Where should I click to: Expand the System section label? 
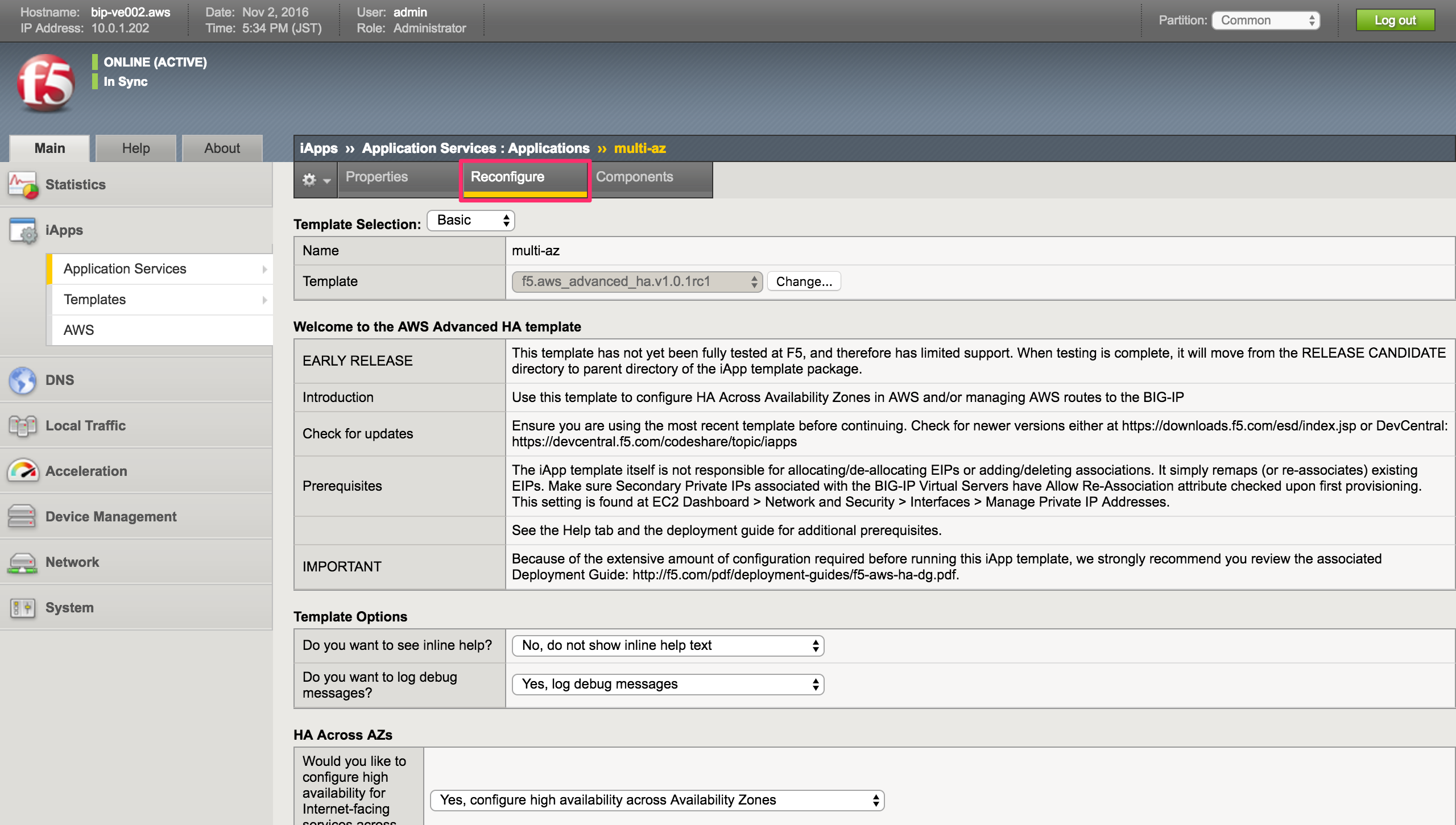point(69,608)
